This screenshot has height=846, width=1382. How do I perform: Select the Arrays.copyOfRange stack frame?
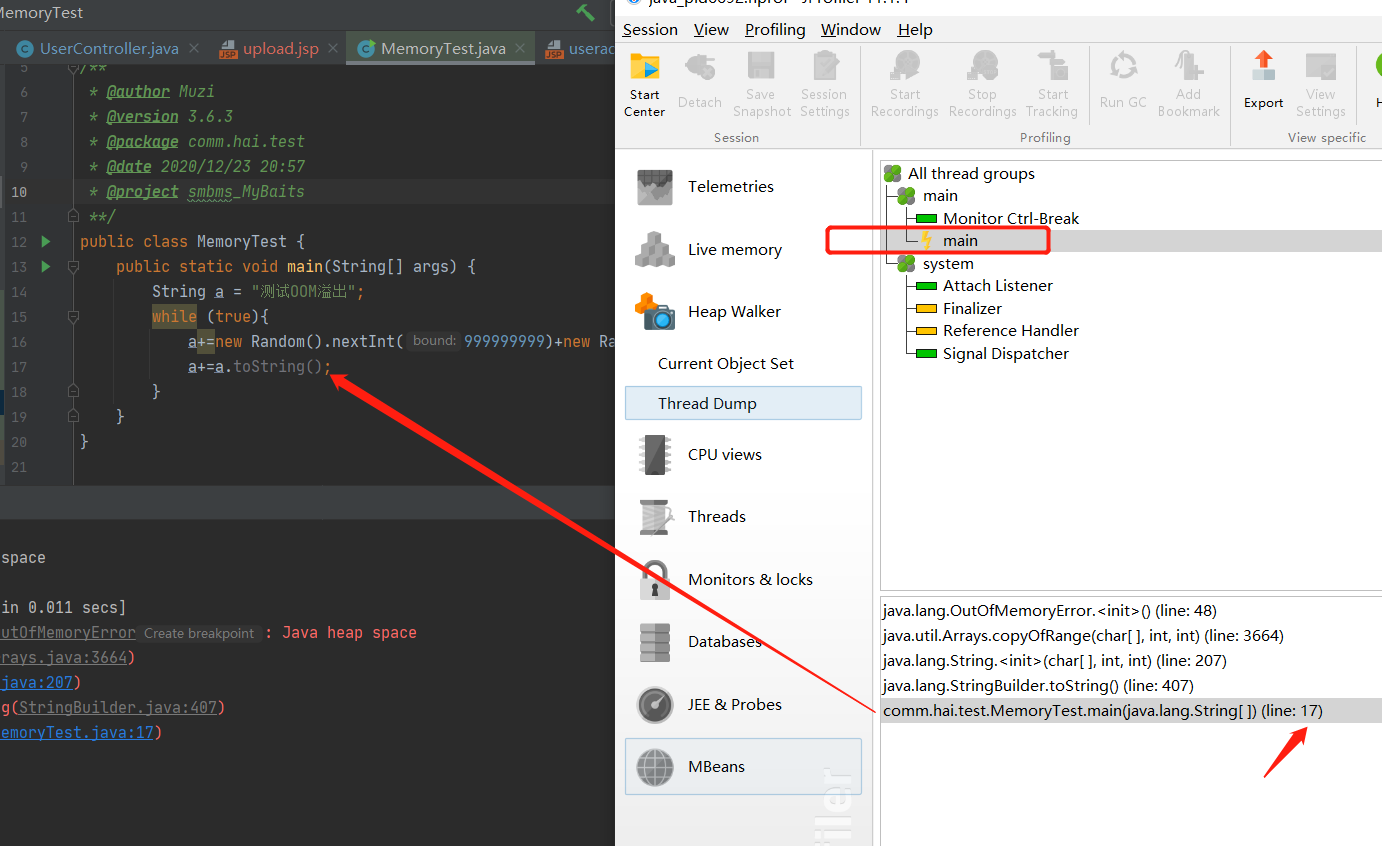click(x=1082, y=636)
